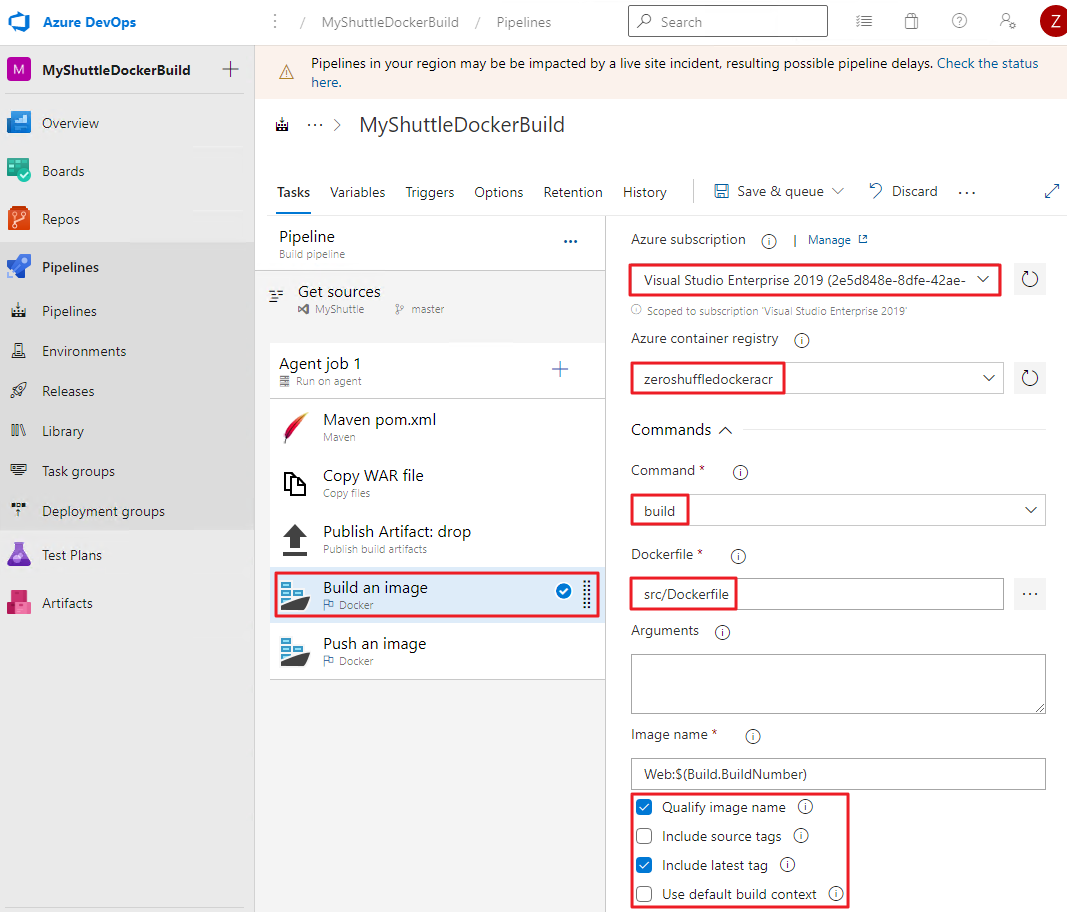Open breadcrumb ellipsis before MyShuttleDockerBuild title

[x=314, y=125]
